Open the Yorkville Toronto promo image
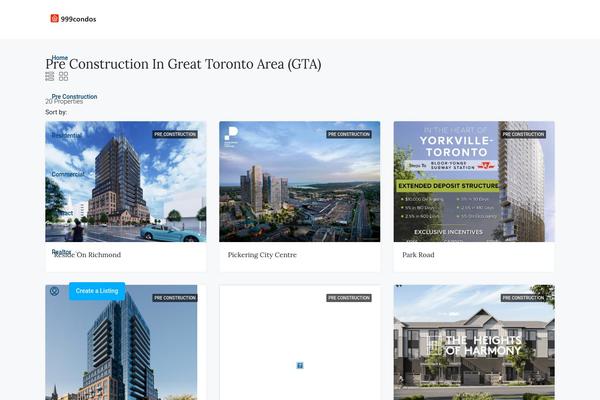 (x=474, y=181)
